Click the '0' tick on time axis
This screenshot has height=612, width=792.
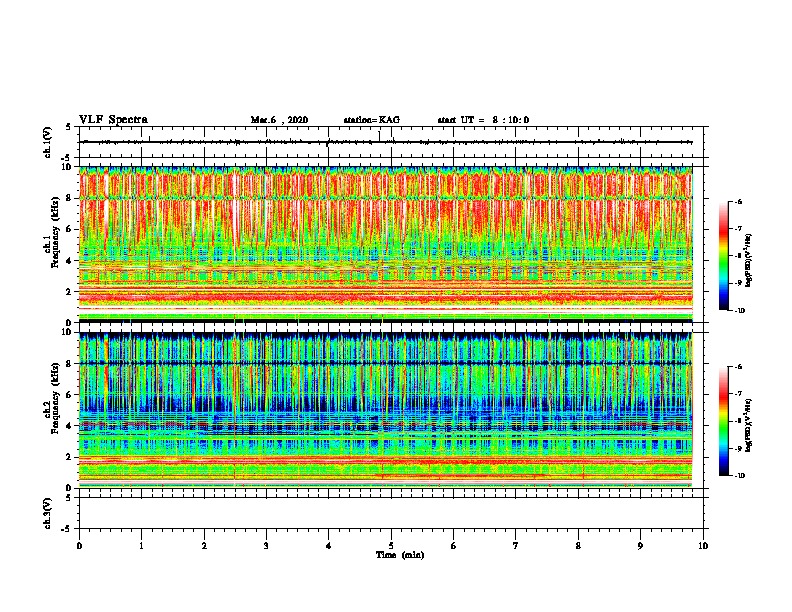click(x=79, y=546)
